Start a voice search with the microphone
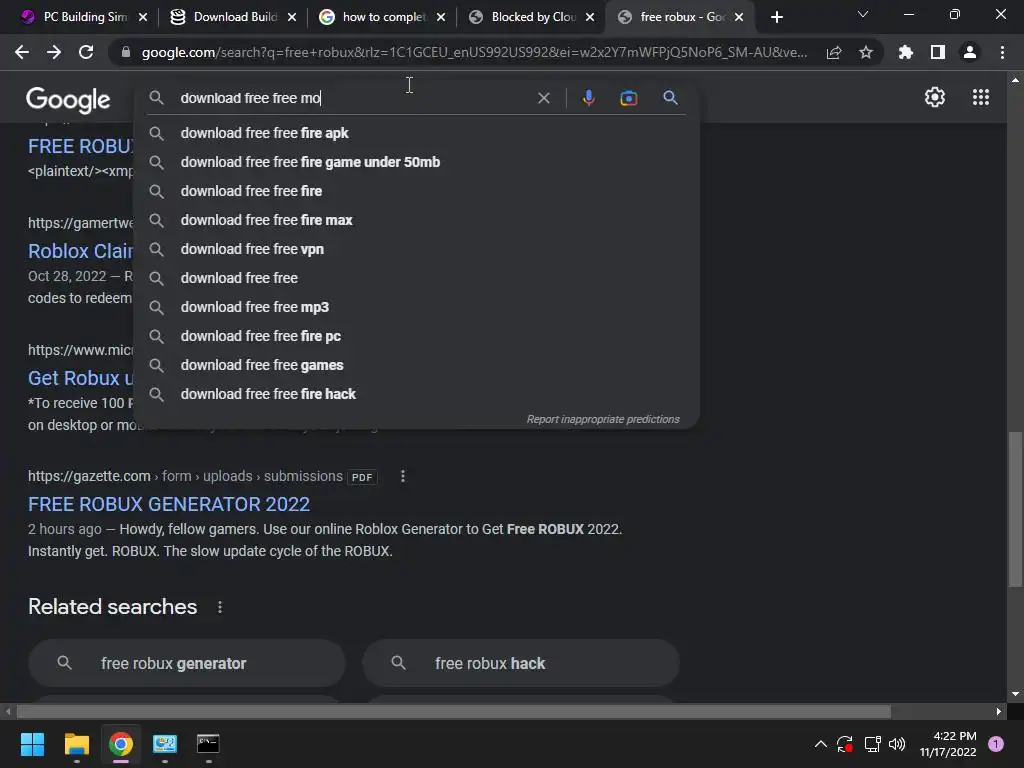The height and width of the screenshot is (768, 1024). pyautogui.click(x=588, y=98)
